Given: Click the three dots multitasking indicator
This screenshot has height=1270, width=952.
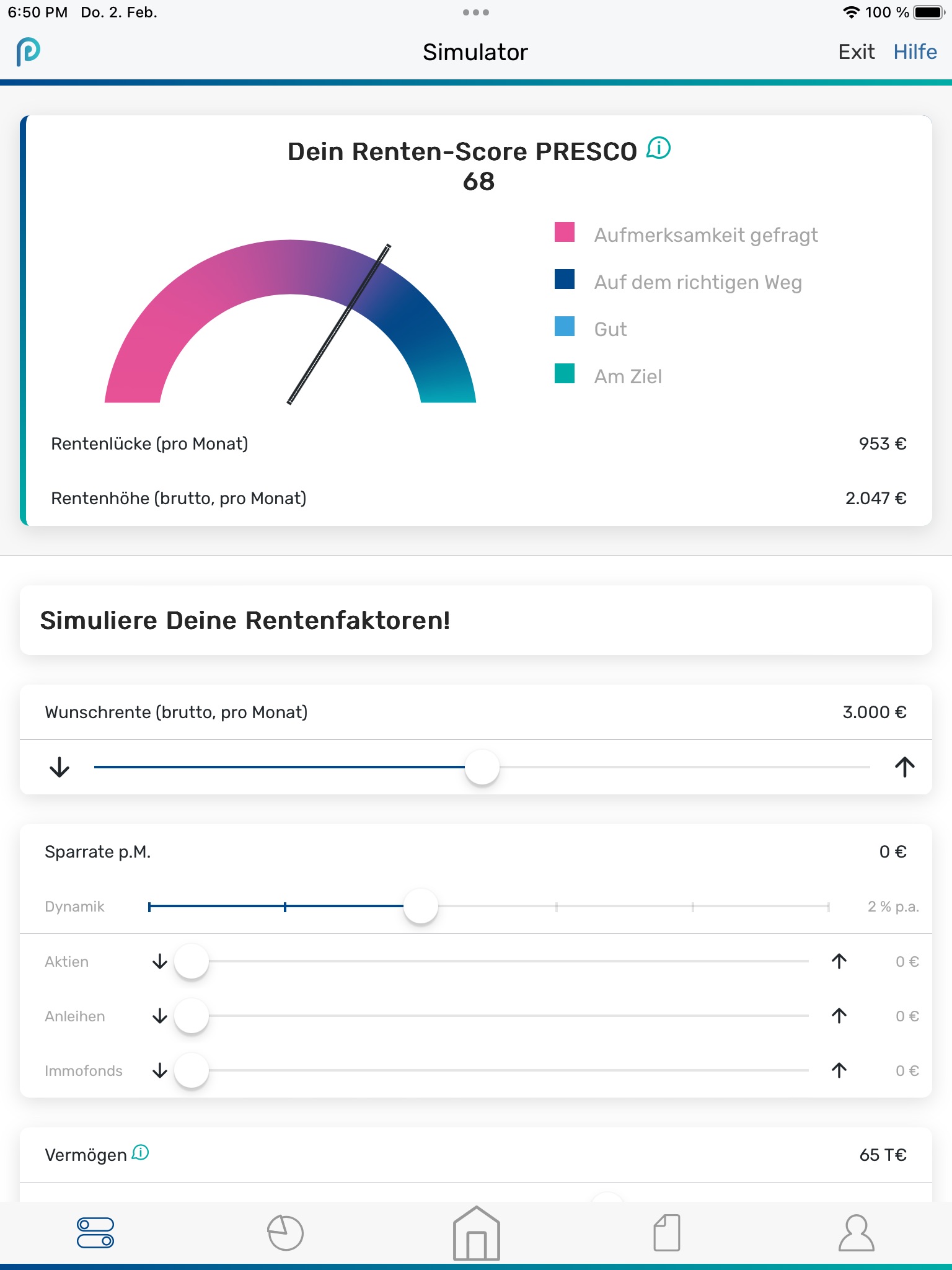Looking at the screenshot, I should click(x=476, y=12).
